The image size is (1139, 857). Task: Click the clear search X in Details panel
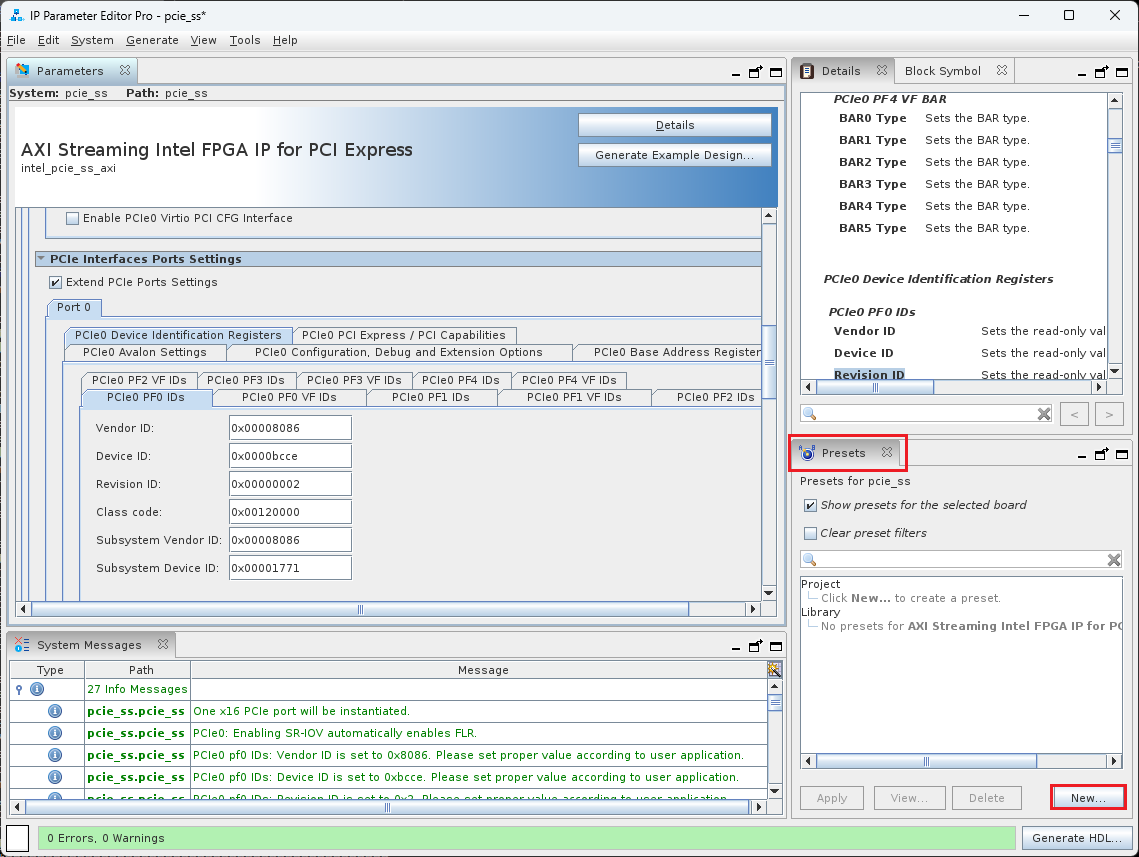pos(1044,414)
